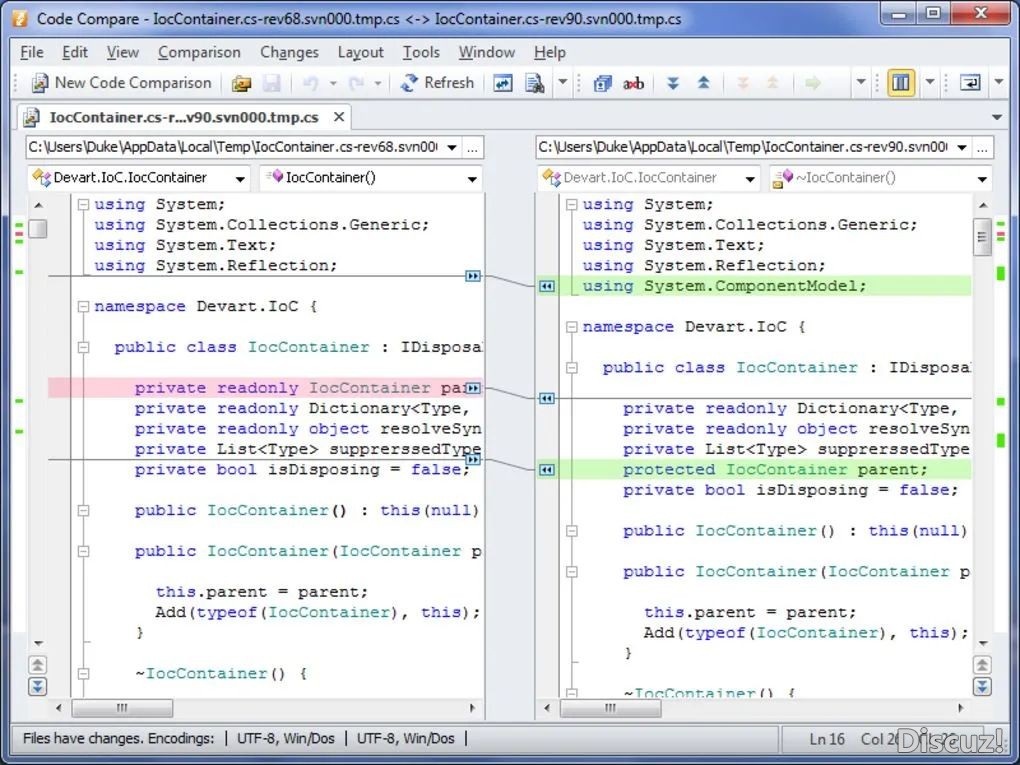Click the swap panes icon
The width and height of the screenshot is (1020, 765).
click(x=502, y=83)
